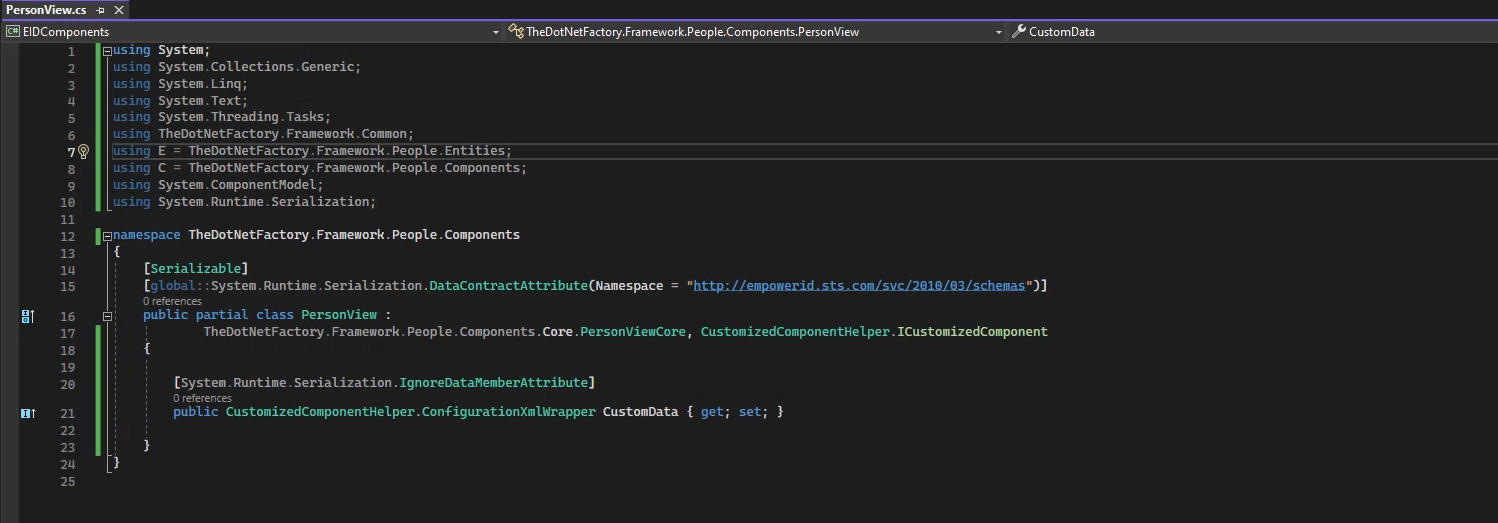Click 'System.Runtime.Serialization' on line 10
The image size is (1498, 523).
pyautogui.click(x=263, y=202)
